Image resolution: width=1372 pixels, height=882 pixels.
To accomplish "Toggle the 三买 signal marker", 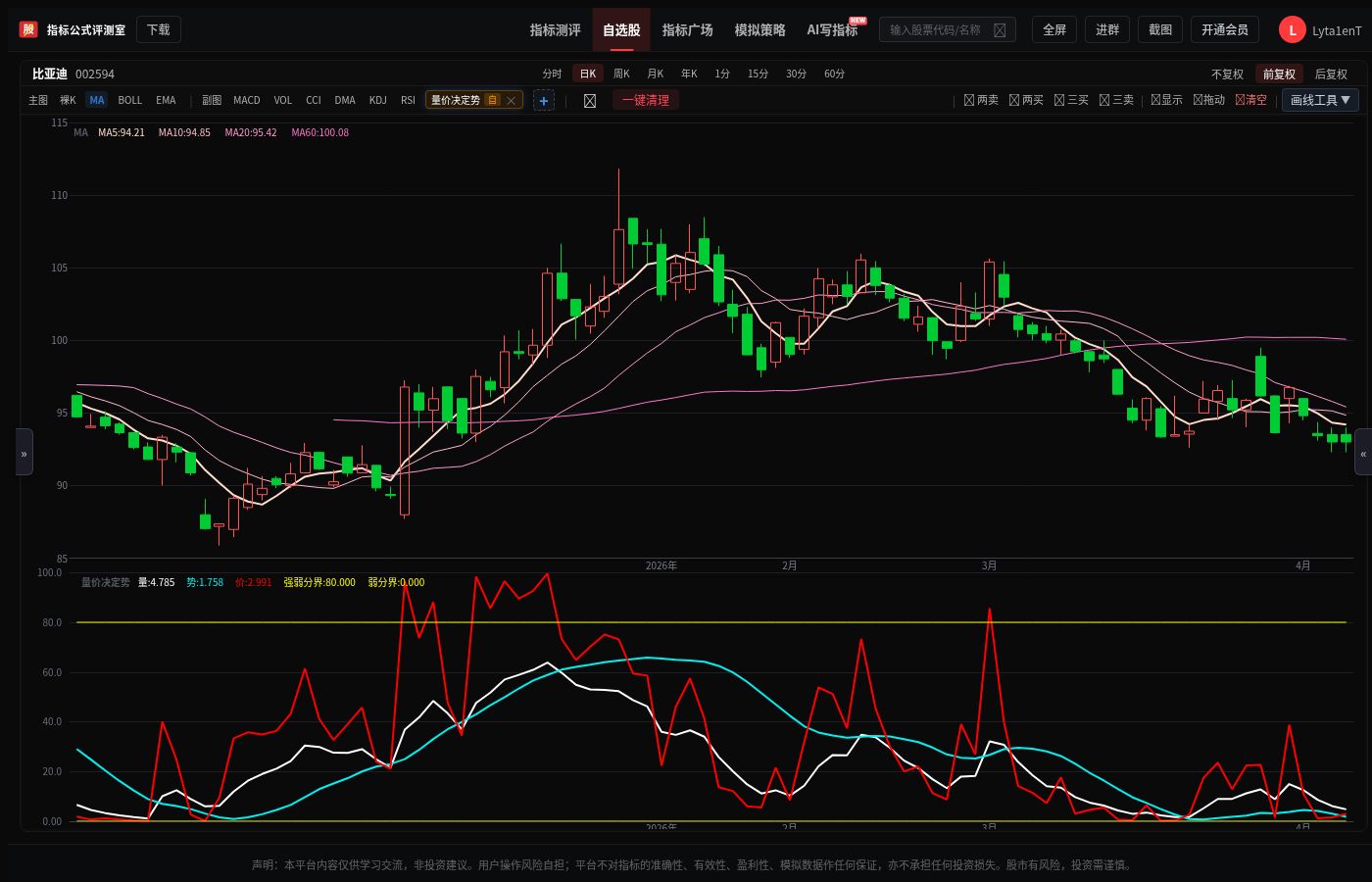I will click(1071, 100).
